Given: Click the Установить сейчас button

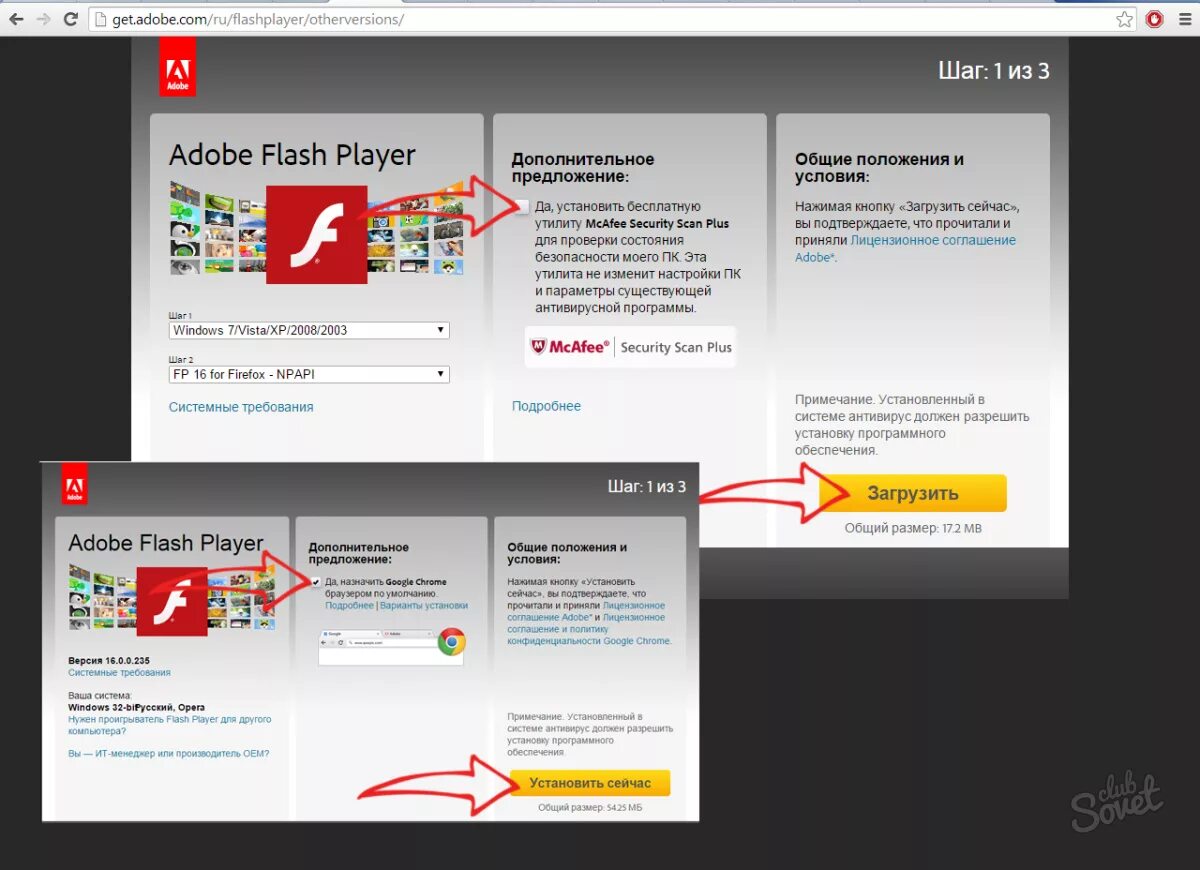Looking at the screenshot, I should pyautogui.click(x=590, y=783).
